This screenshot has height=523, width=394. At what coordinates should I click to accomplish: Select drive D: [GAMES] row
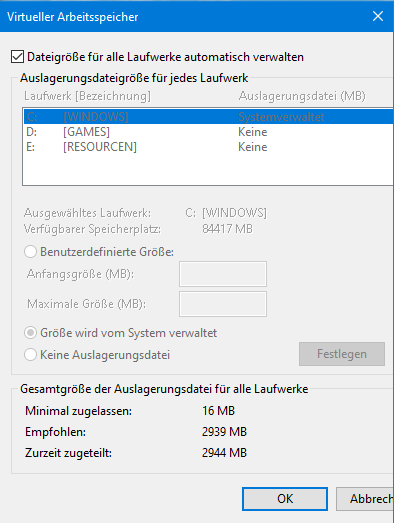point(209,132)
